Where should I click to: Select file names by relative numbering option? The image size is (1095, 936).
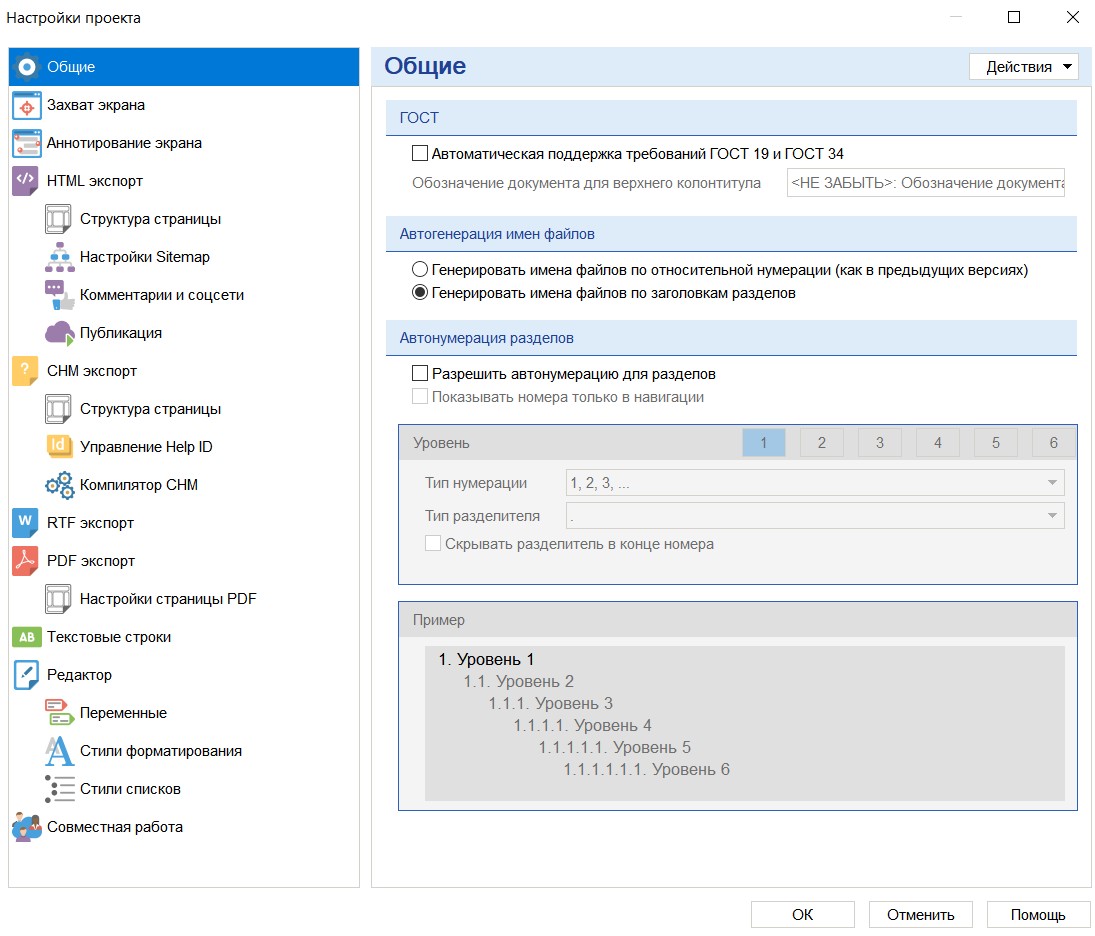[420, 270]
